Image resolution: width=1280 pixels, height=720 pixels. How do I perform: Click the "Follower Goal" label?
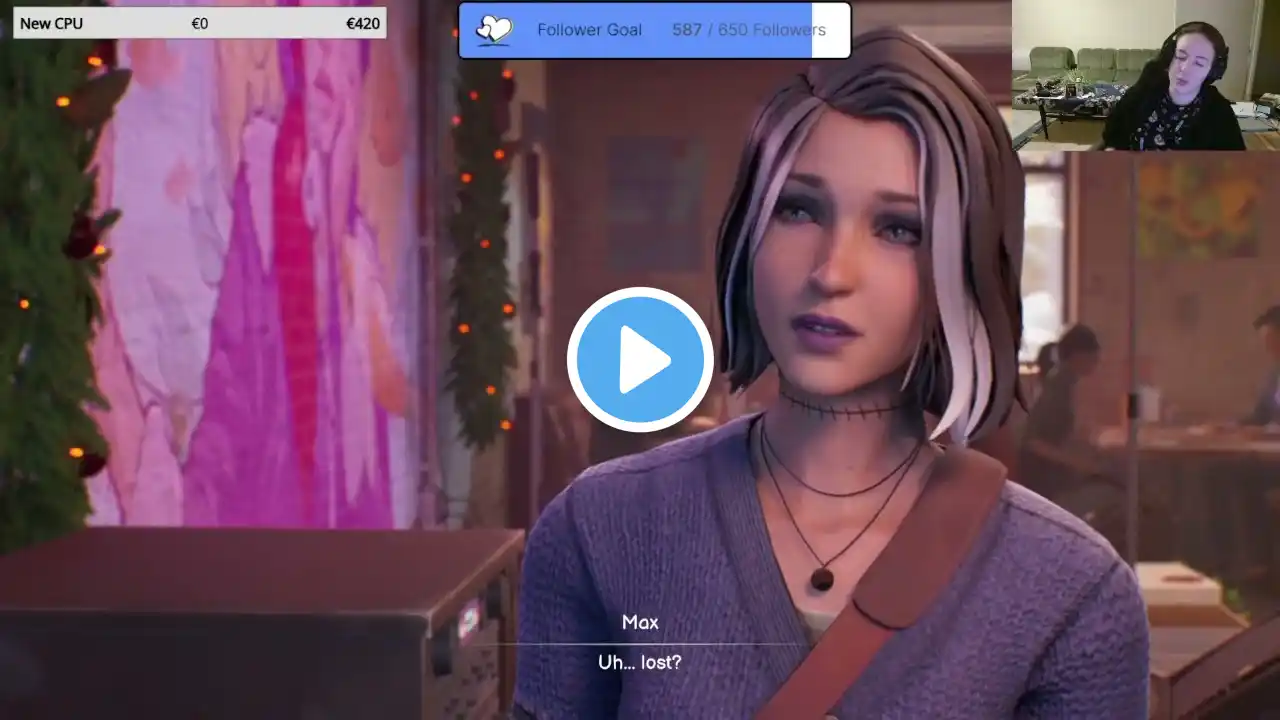coord(589,30)
